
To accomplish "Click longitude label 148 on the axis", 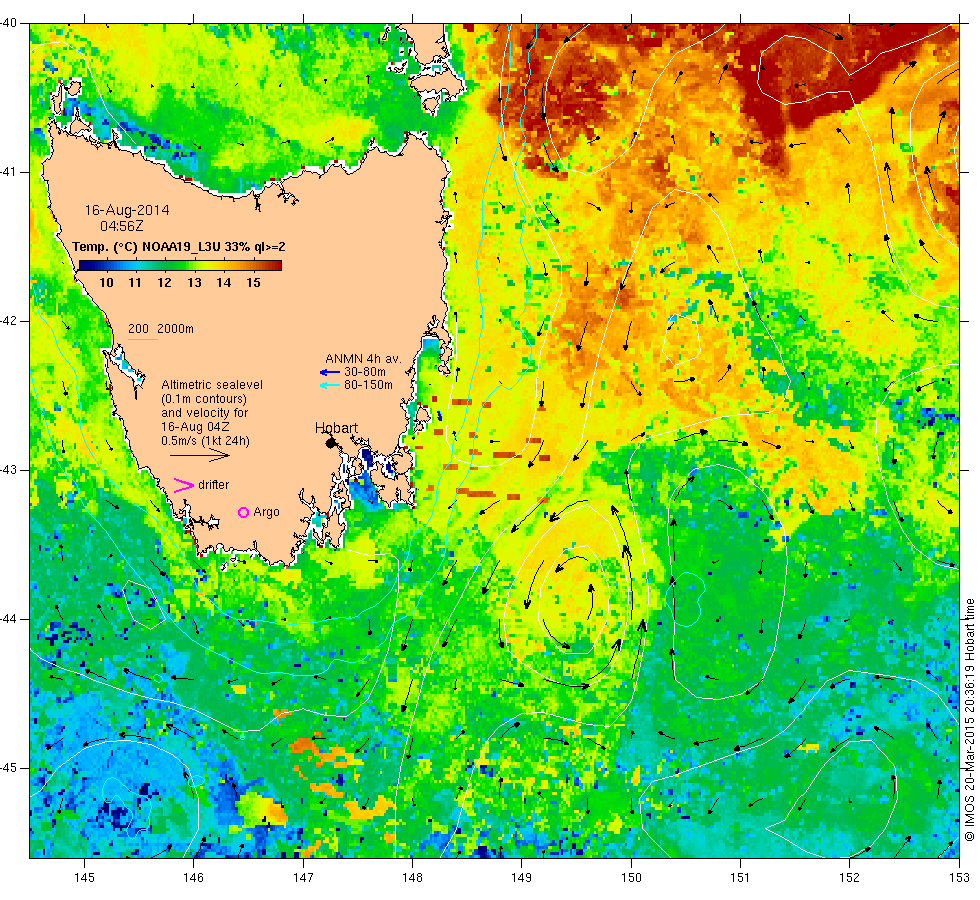I will (412, 878).
